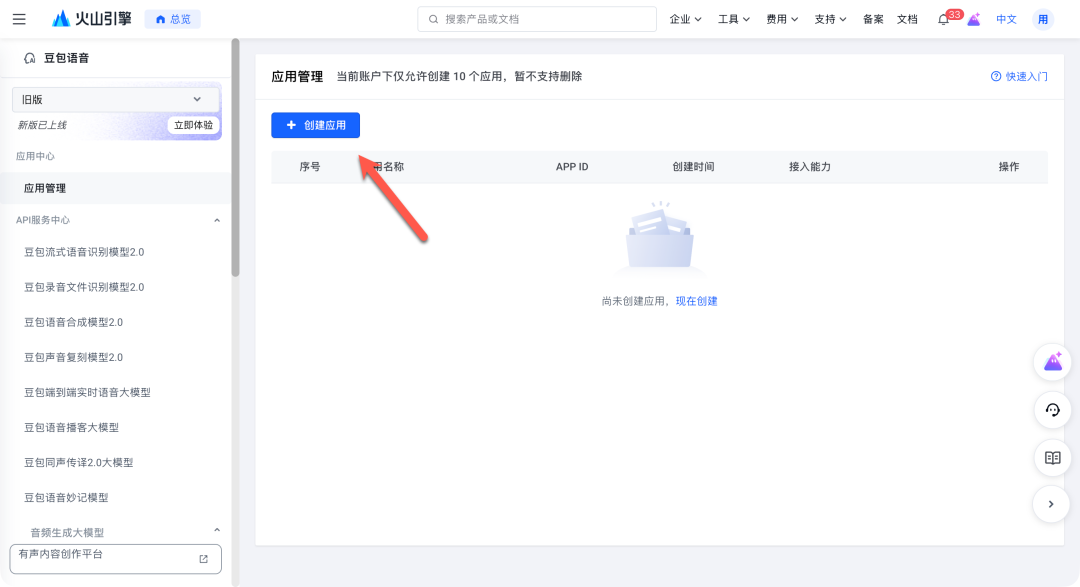Image resolution: width=1080 pixels, height=587 pixels.
Task: Open 备案 in top navigation
Action: point(873,19)
